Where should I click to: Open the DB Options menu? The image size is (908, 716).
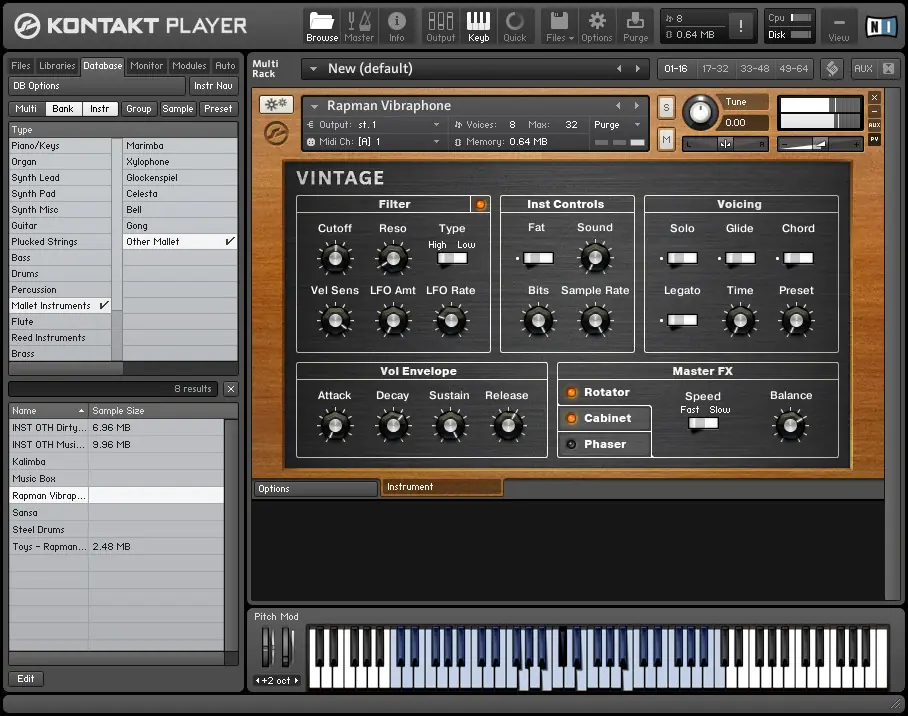click(x=97, y=86)
